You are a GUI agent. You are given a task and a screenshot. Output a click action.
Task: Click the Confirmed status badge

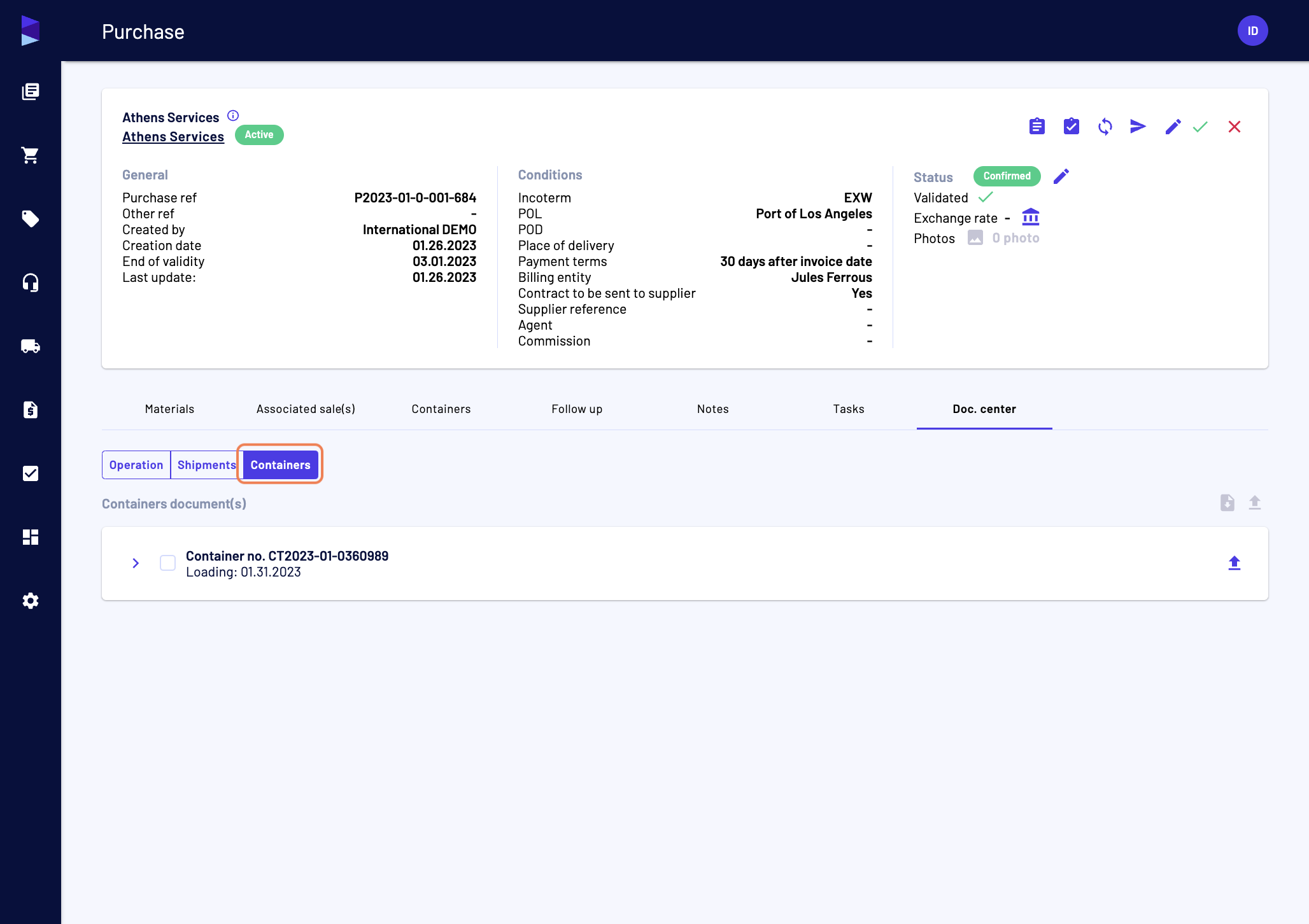pos(1007,176)
